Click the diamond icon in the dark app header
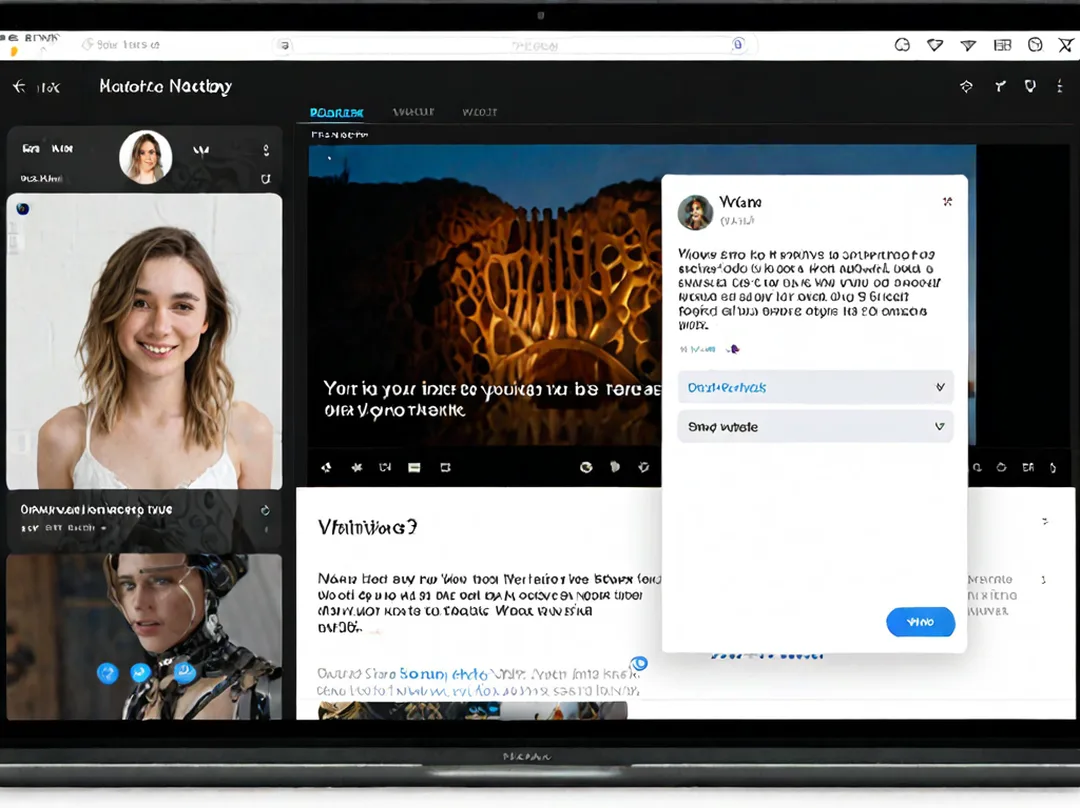Image resolution: width=1080 pixels, height=808 pixels. [966, 86]
